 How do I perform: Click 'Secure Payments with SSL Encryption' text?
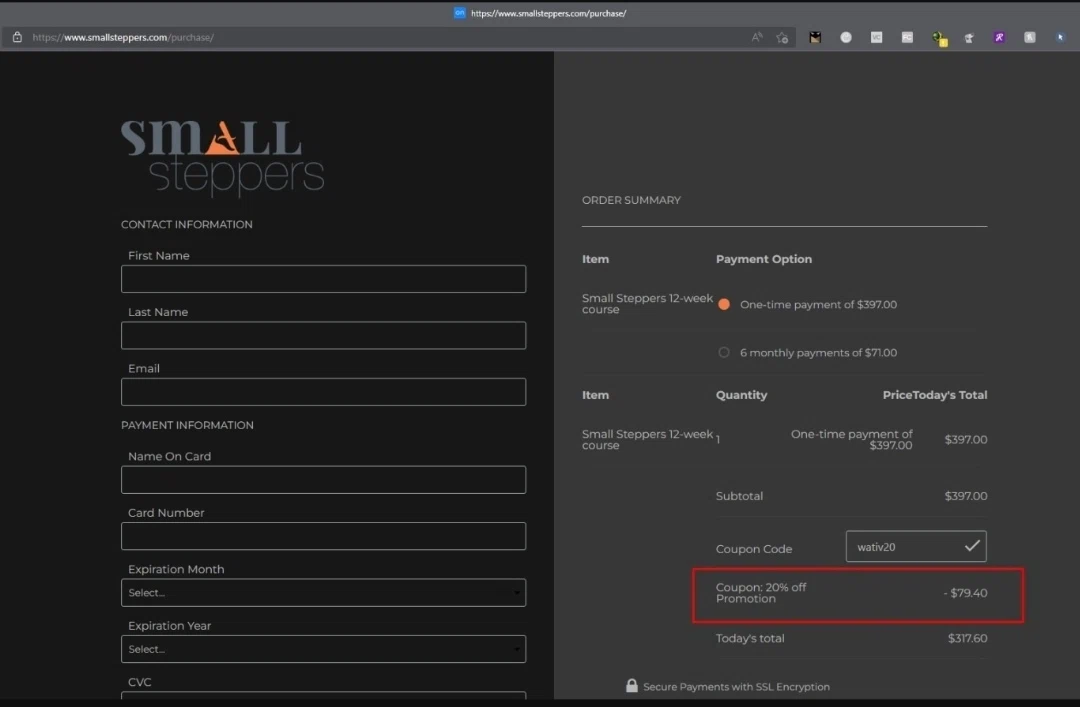(736, 686)
